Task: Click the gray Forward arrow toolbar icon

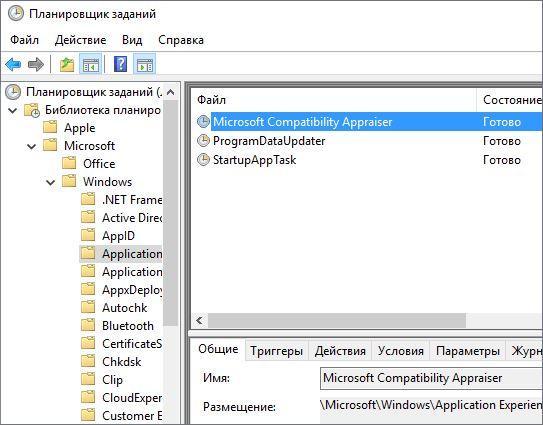Action: click(x=36, y=64)
